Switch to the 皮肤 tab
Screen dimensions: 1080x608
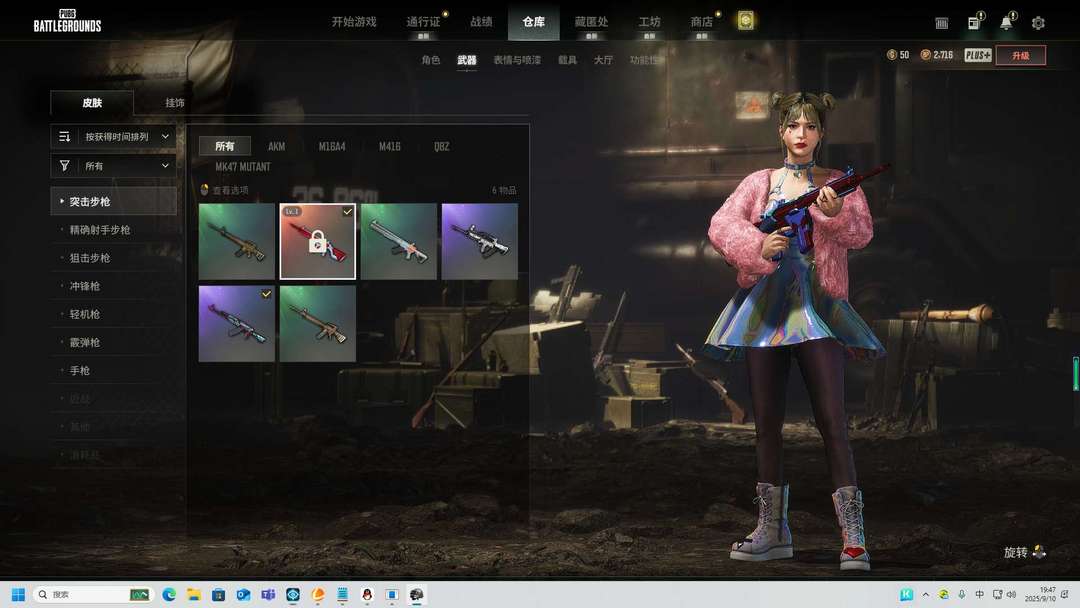coord(92,103)
